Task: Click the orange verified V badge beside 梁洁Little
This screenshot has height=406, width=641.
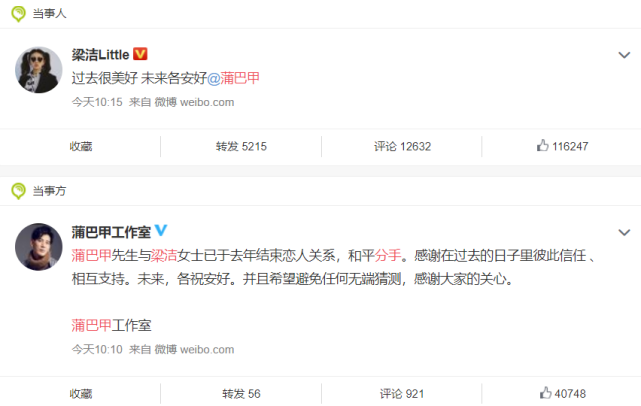Action: pyautogui.click(x=140, y=54)
